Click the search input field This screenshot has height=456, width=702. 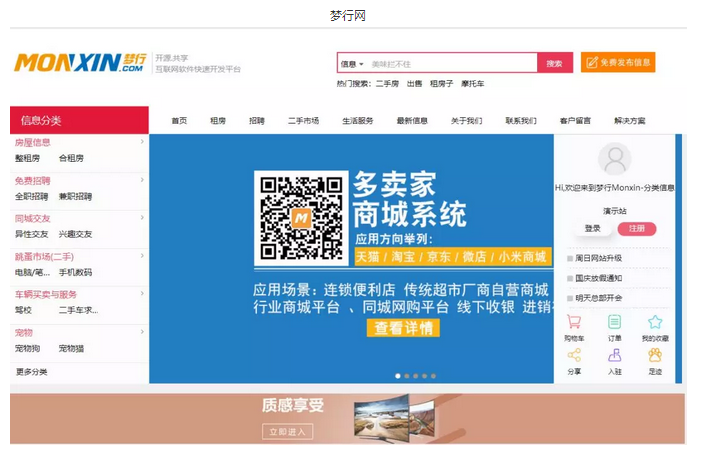(452, 64)
